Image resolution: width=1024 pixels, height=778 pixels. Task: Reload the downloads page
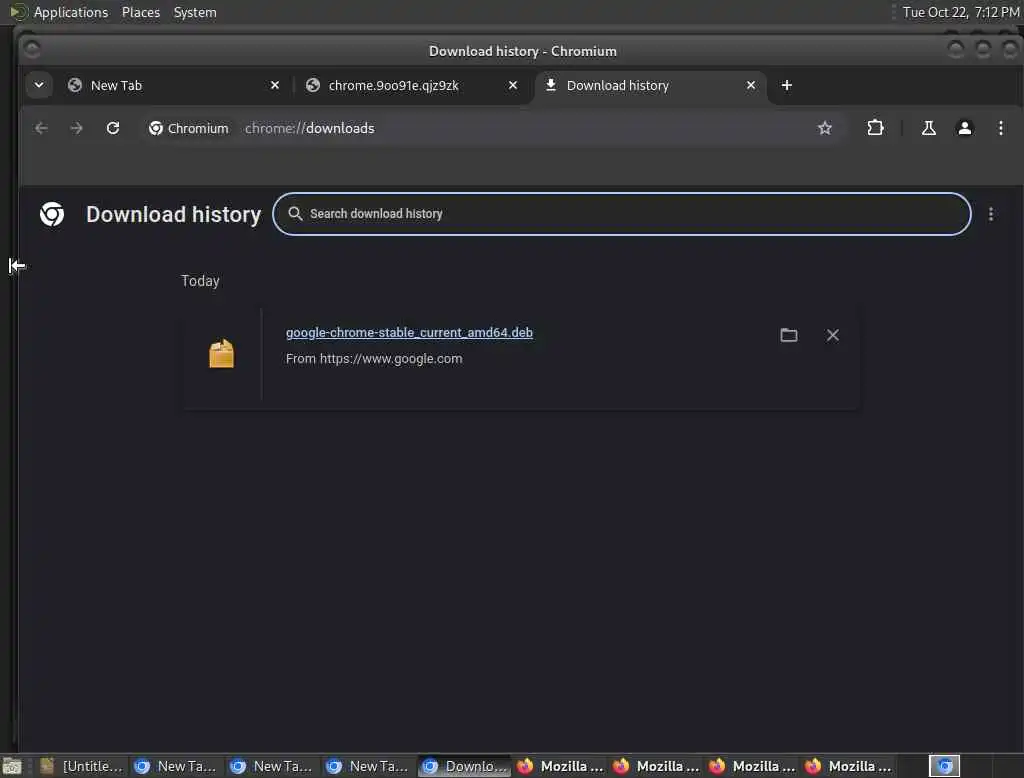coord(113,128)
